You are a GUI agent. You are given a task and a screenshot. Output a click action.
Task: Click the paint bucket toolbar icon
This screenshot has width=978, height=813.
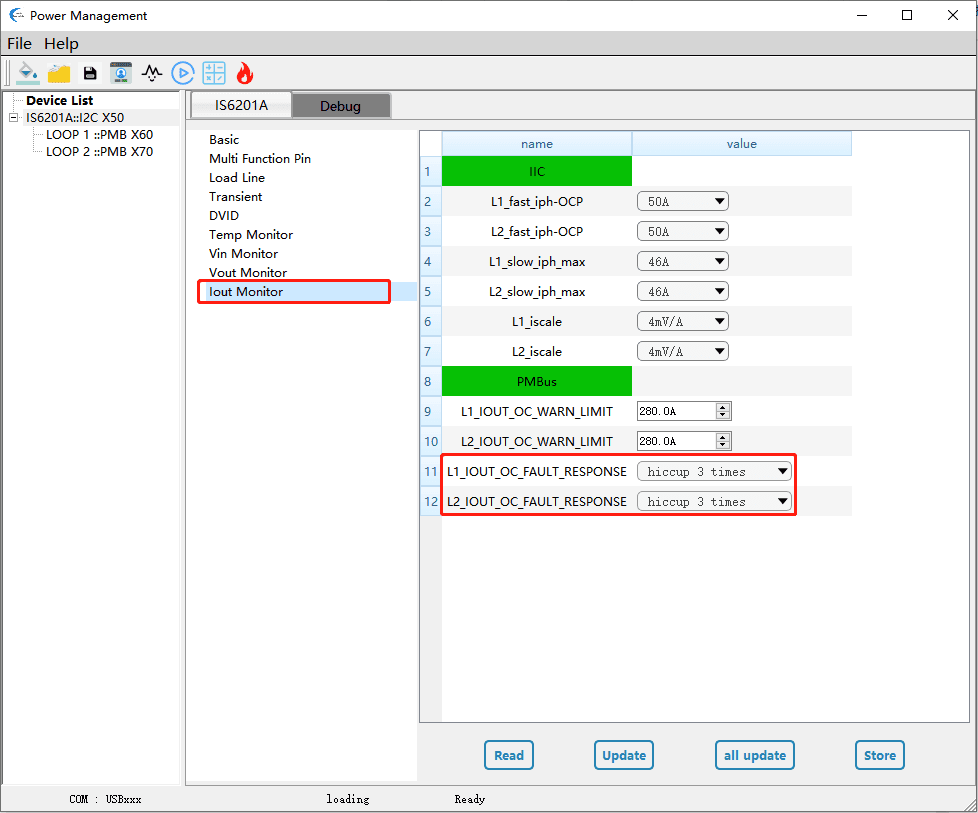(28, 73)
